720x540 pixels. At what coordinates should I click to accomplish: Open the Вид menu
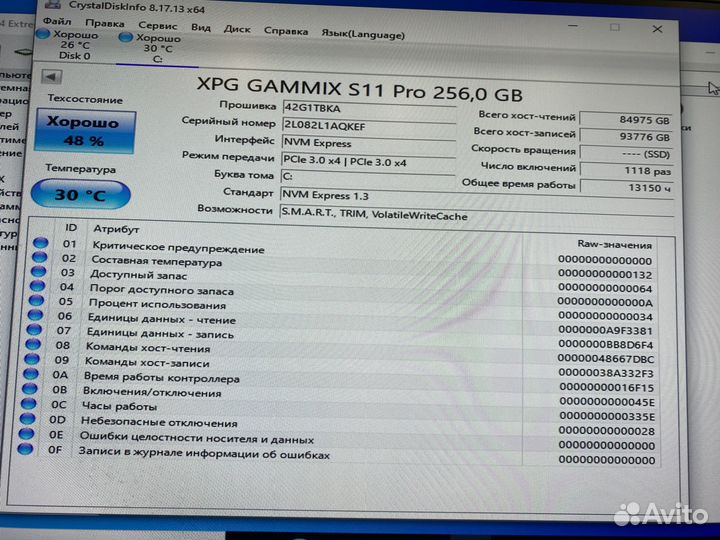point(201,28)
